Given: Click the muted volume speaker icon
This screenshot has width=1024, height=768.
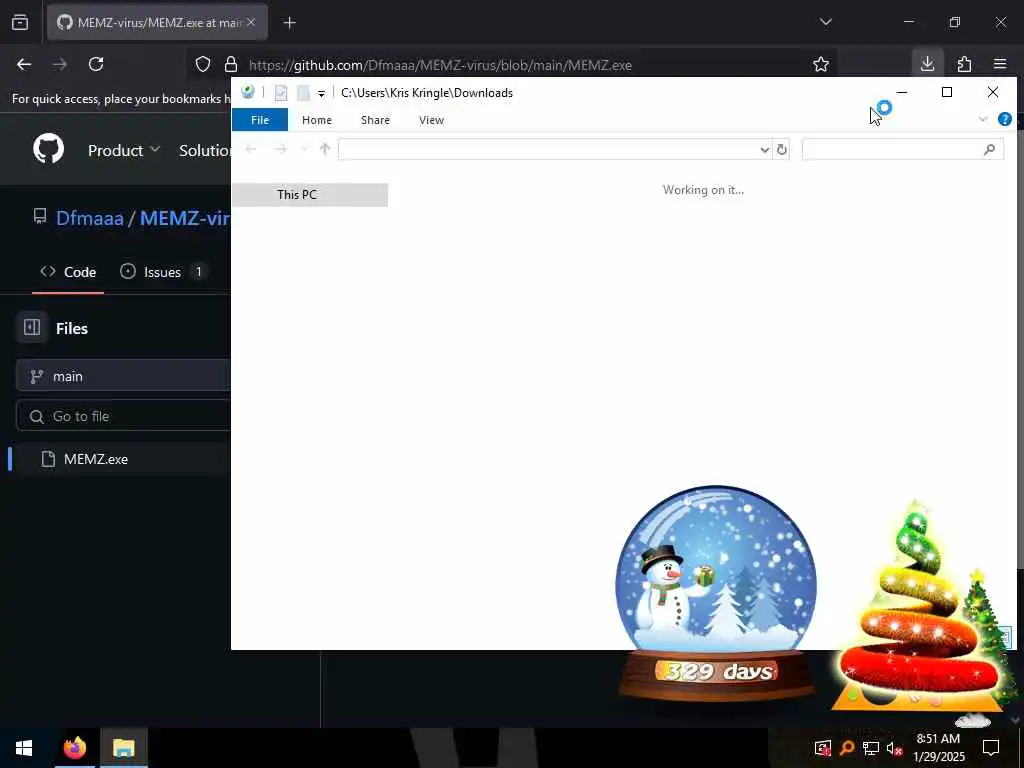Looking at the screenshot, I should coord(894,748).
